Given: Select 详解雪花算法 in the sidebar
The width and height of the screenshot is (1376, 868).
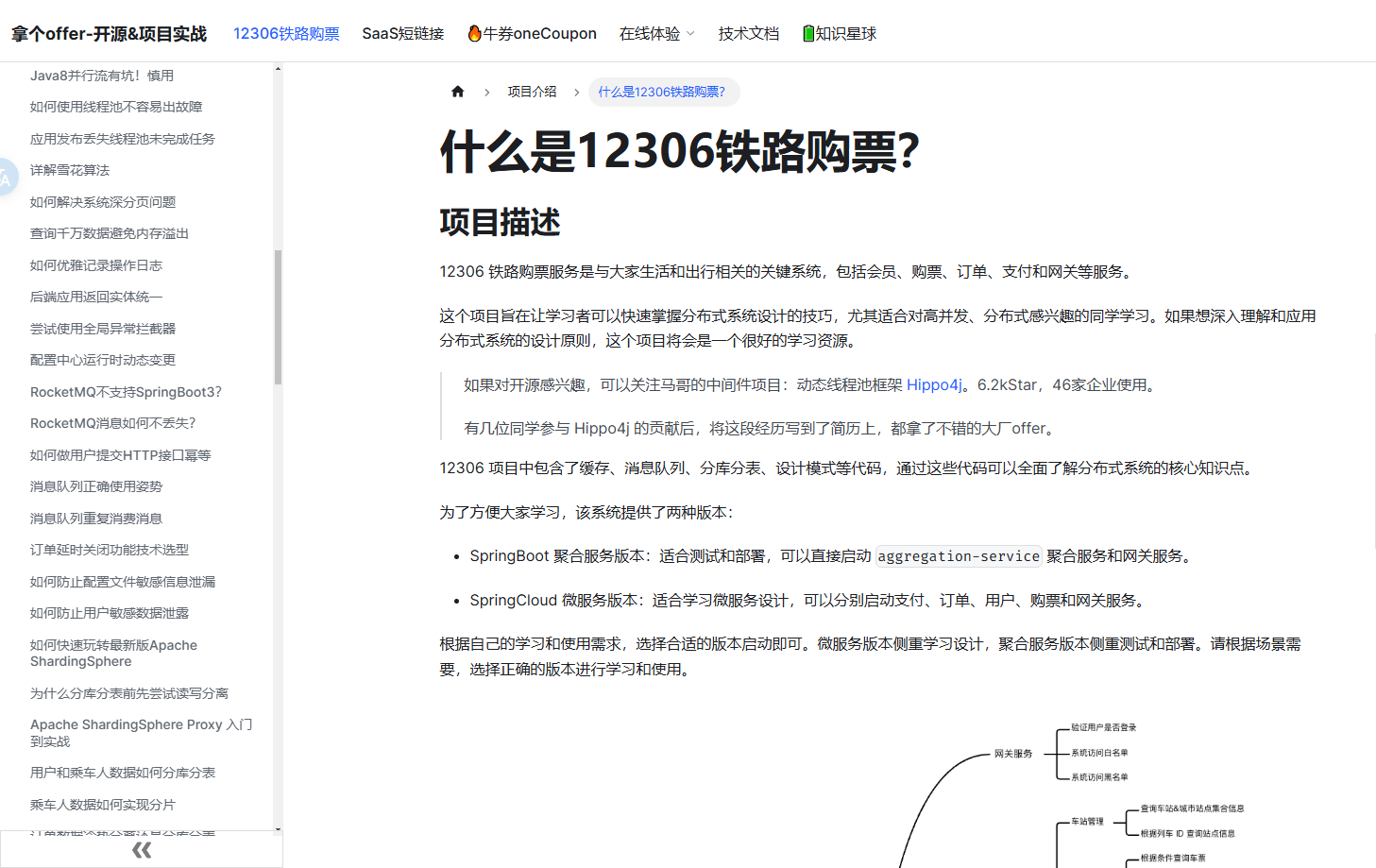Looking at the screenshot, I should [x=70, y=170].
